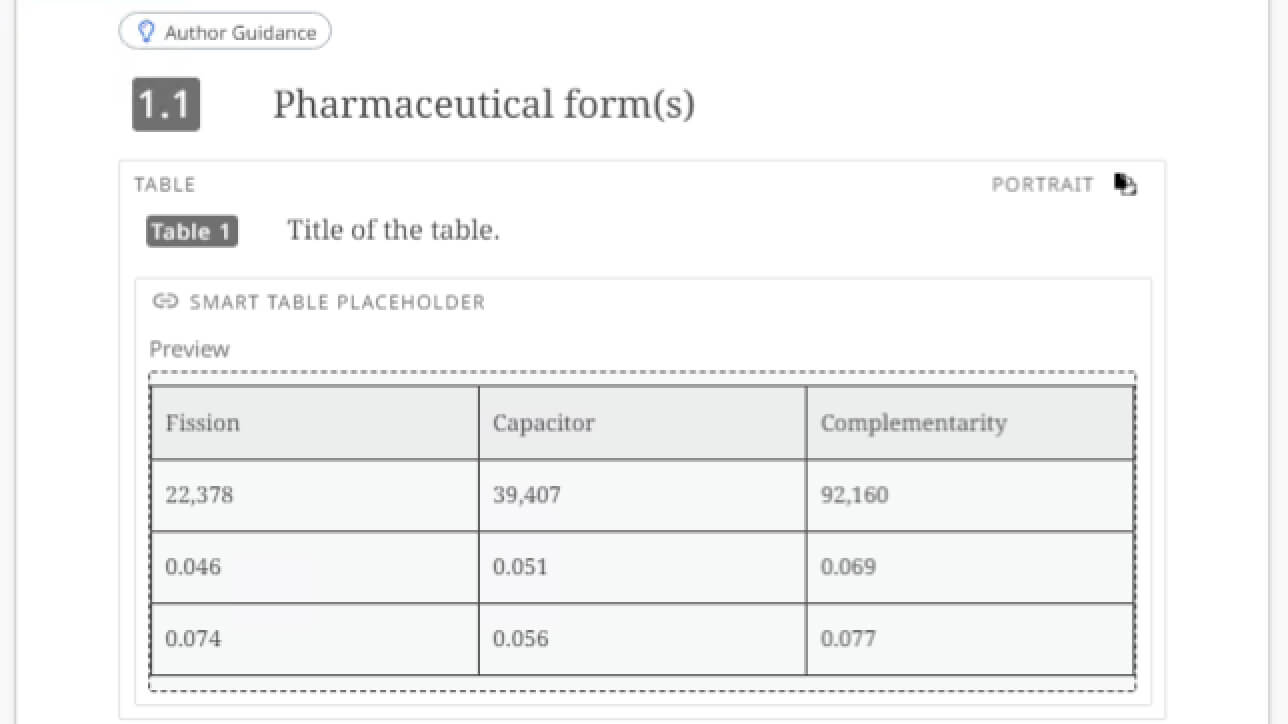Select the cell containing 22,378

tap(315, 495)
